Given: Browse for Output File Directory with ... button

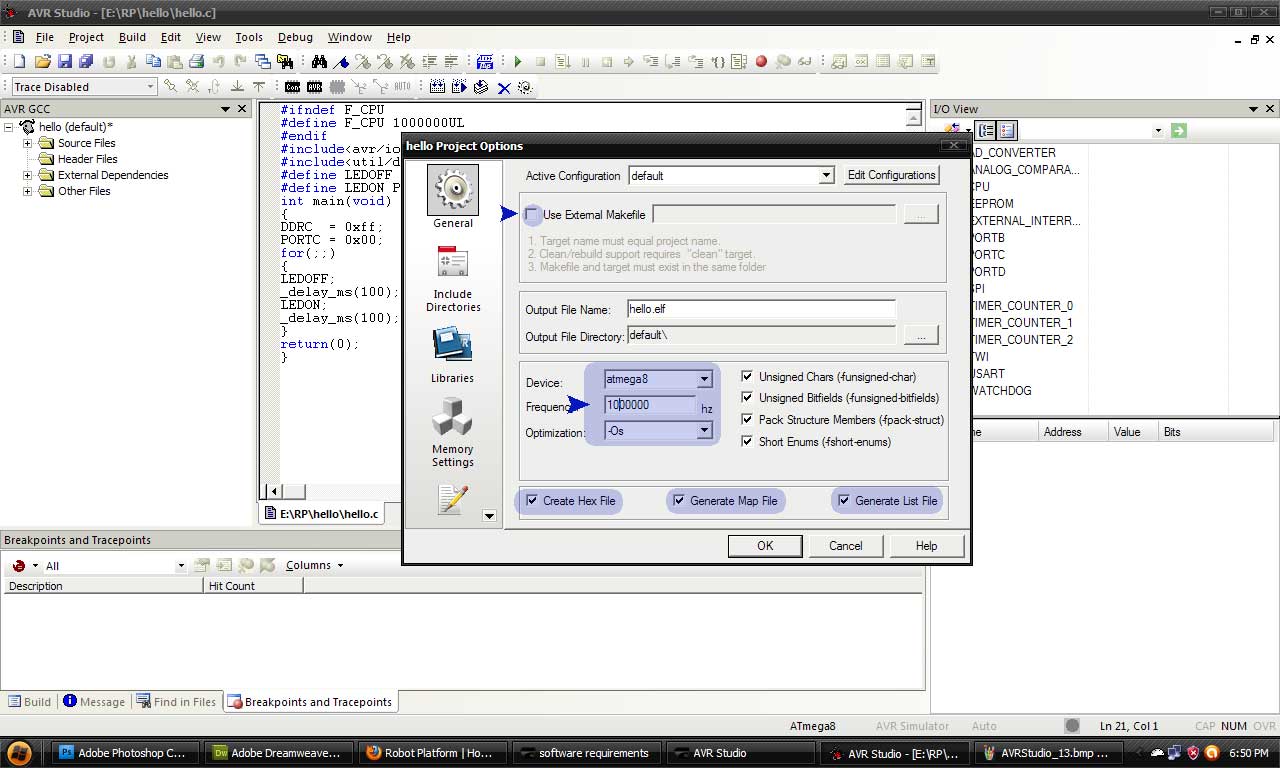Looking at the screenshot, I should coord(921,335).
